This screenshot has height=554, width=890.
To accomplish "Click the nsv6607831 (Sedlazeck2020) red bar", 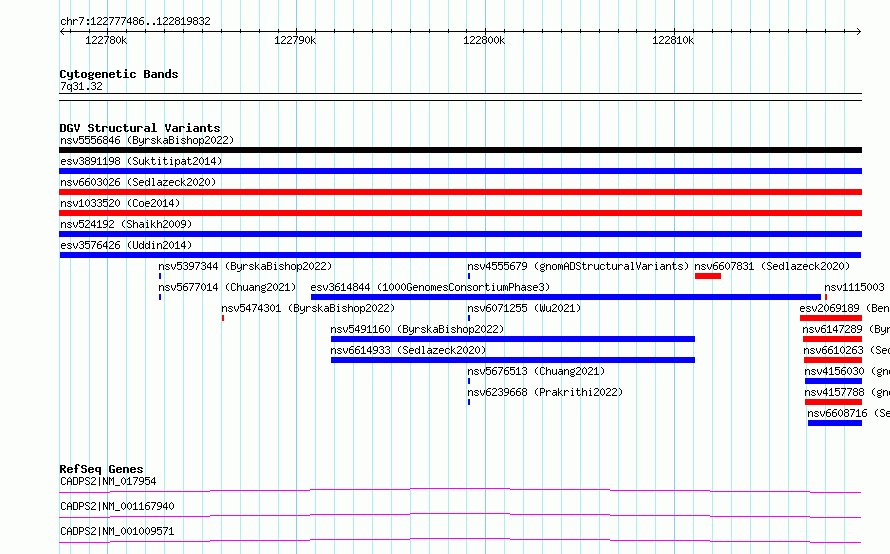I will pos(708,276).
